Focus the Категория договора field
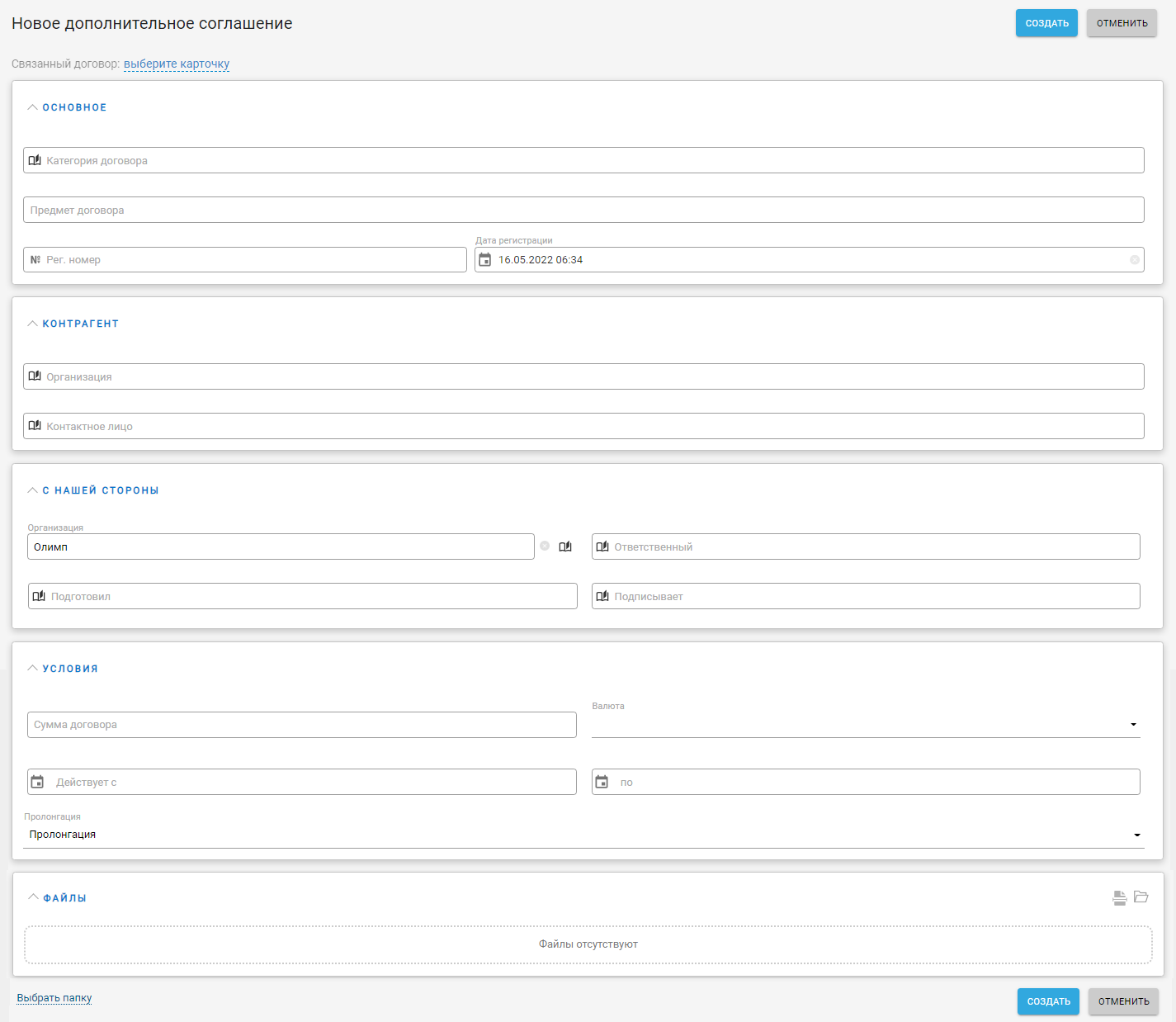The image size is (1176, 1022). [583, 160]
